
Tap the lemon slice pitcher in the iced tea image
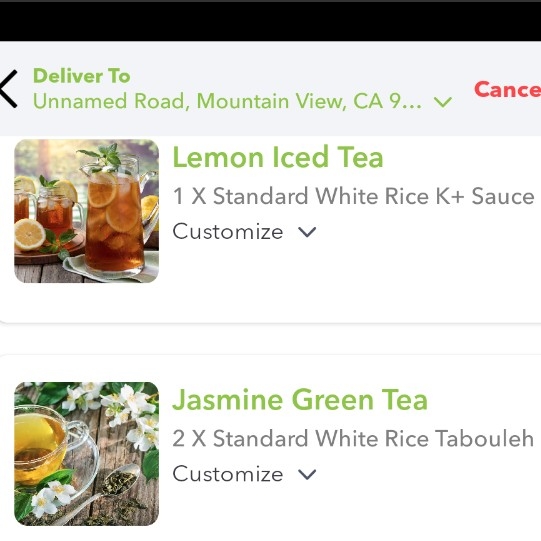[x=116, y=217]
